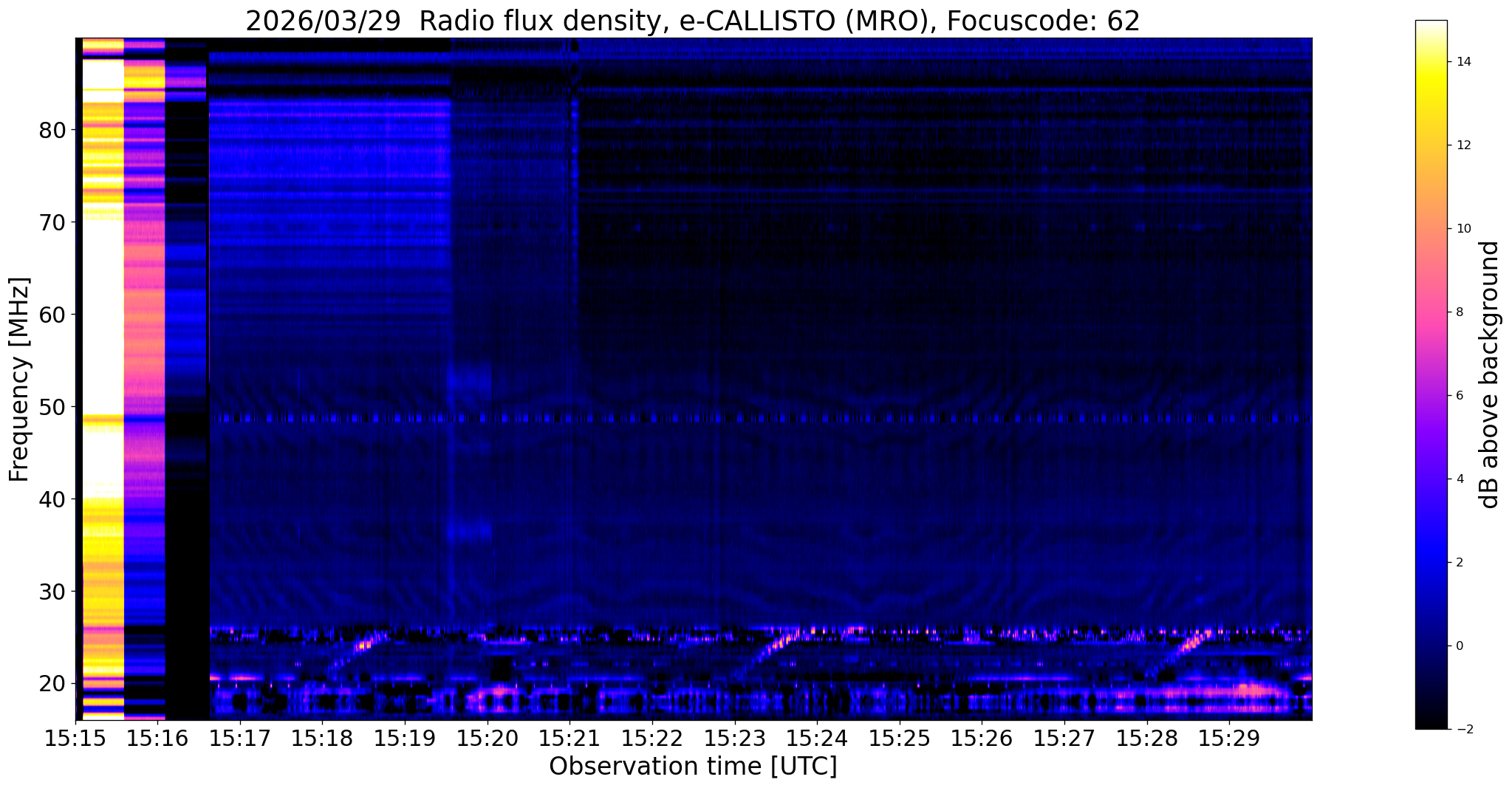Click the diagonal drifting streak near 15:28:30
The width and height of the screenshot is (1512, 788).
1180,653
